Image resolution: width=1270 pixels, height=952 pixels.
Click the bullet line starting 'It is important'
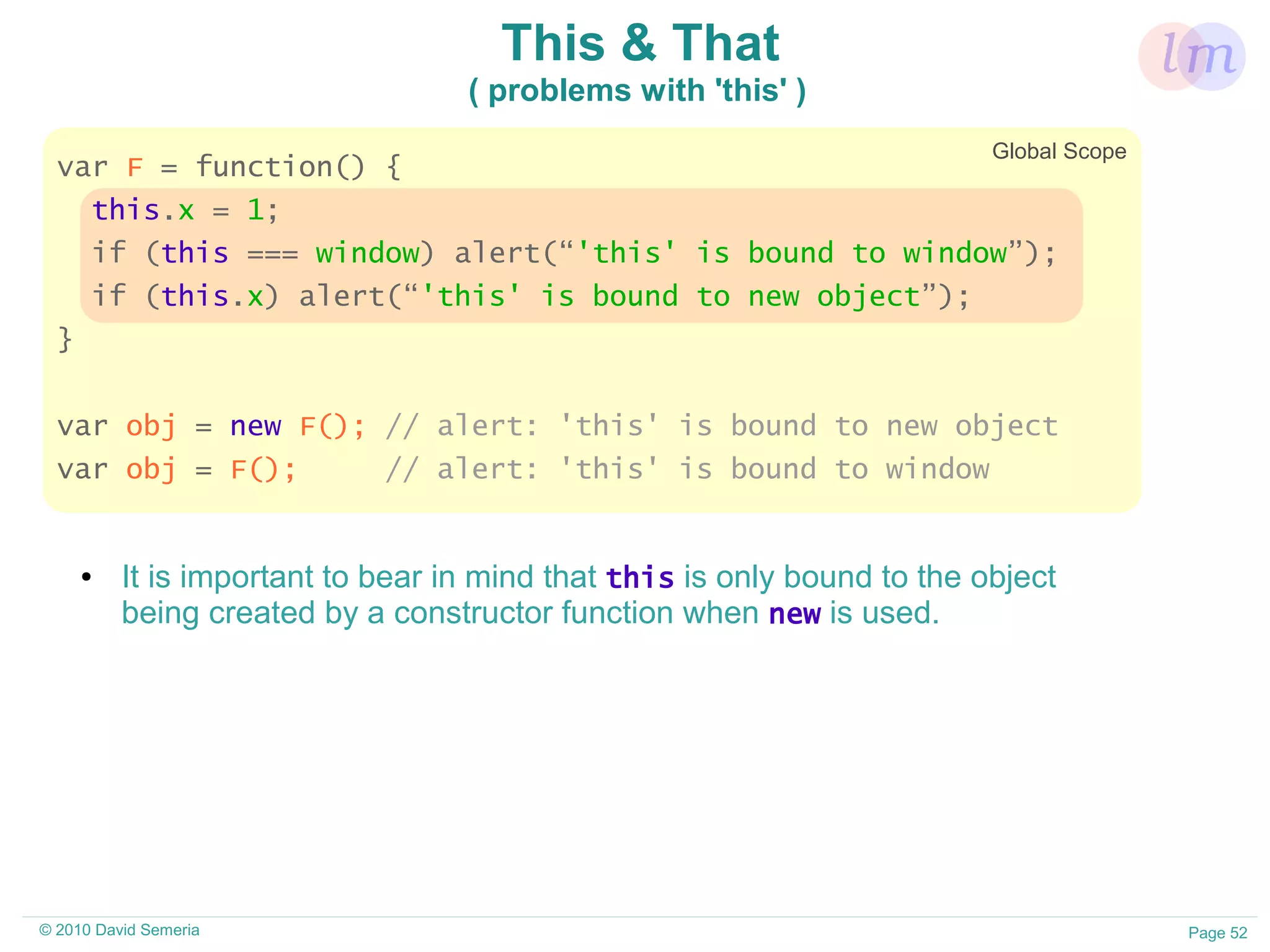coord(588,577)
